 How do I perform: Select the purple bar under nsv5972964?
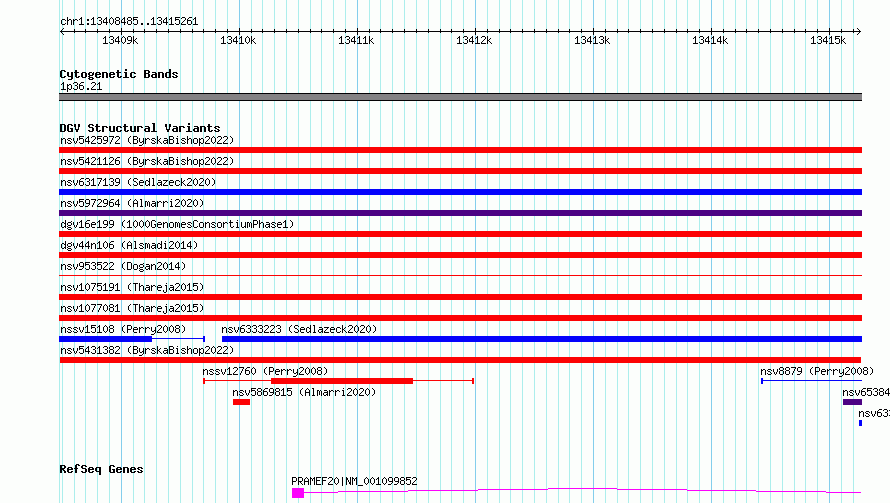(460, 213)
